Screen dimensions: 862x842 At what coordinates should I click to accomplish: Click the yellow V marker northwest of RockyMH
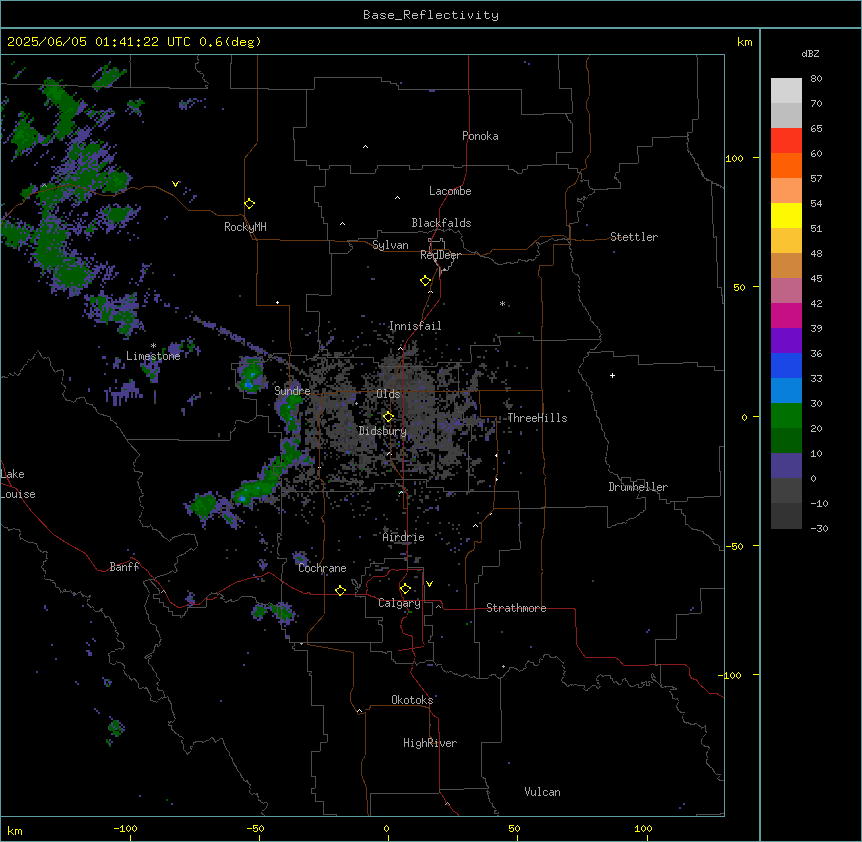tap(175, 184)
